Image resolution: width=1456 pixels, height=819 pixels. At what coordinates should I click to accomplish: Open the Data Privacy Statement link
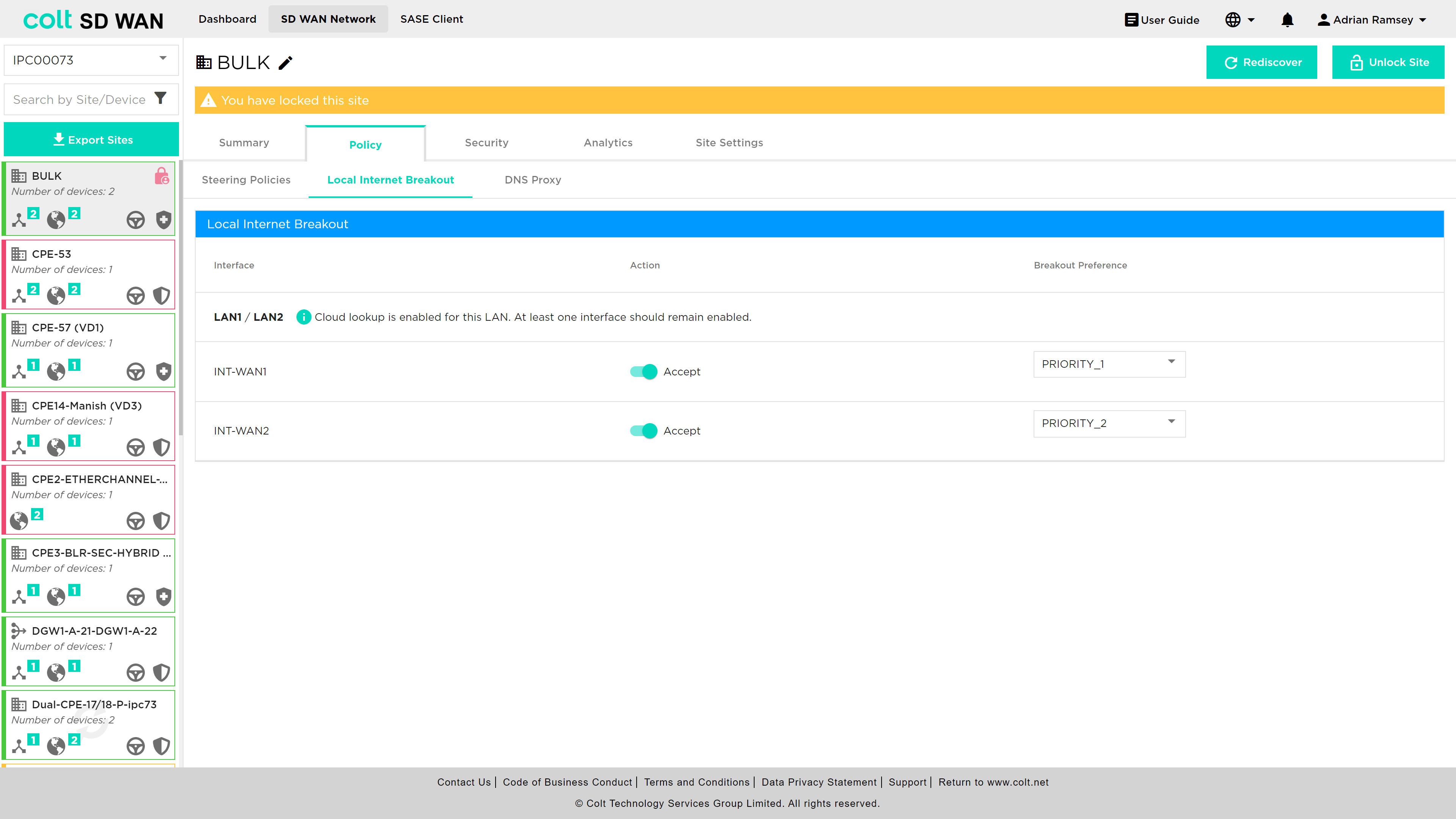[819, 782]
